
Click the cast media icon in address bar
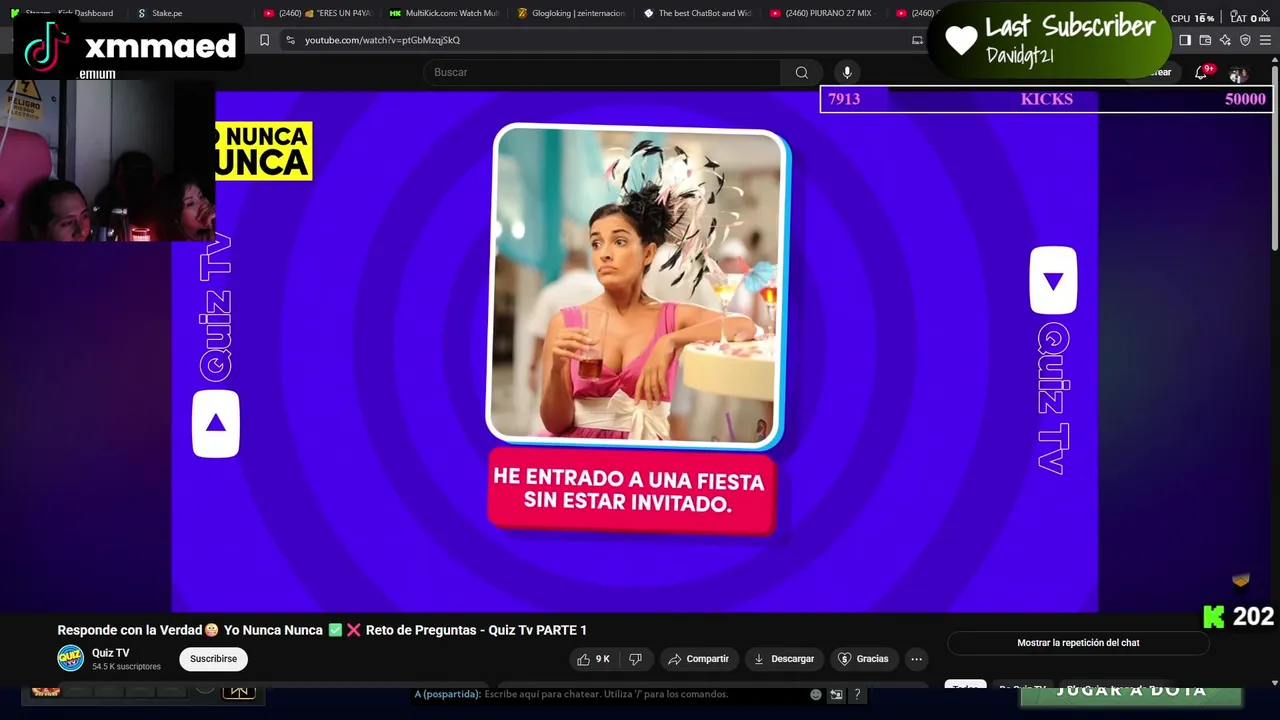(917, 40)
